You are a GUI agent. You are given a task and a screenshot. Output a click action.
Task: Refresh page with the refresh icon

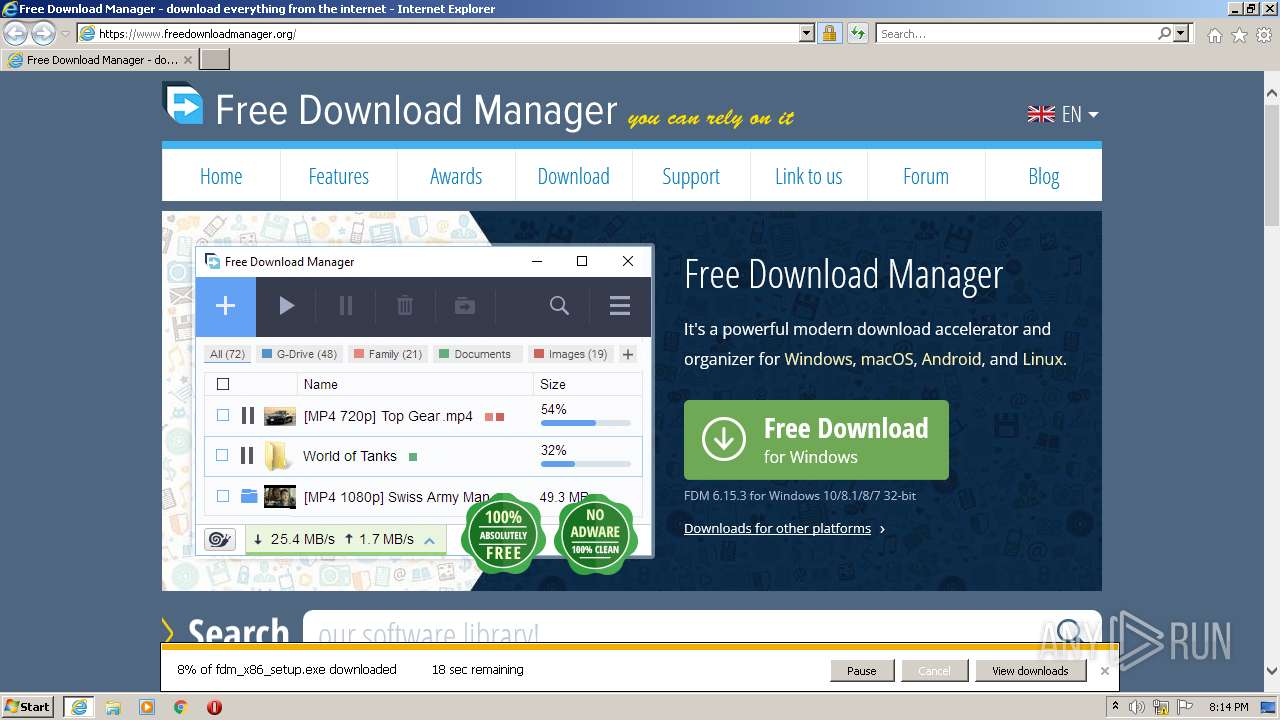857,34
